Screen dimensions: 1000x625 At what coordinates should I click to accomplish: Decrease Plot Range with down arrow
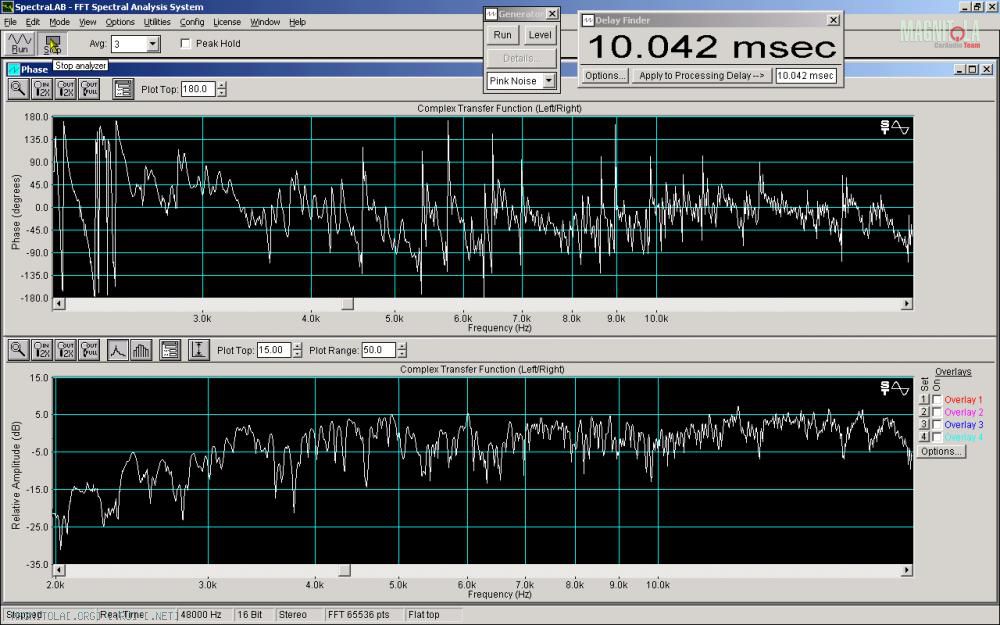coord(402,354)
